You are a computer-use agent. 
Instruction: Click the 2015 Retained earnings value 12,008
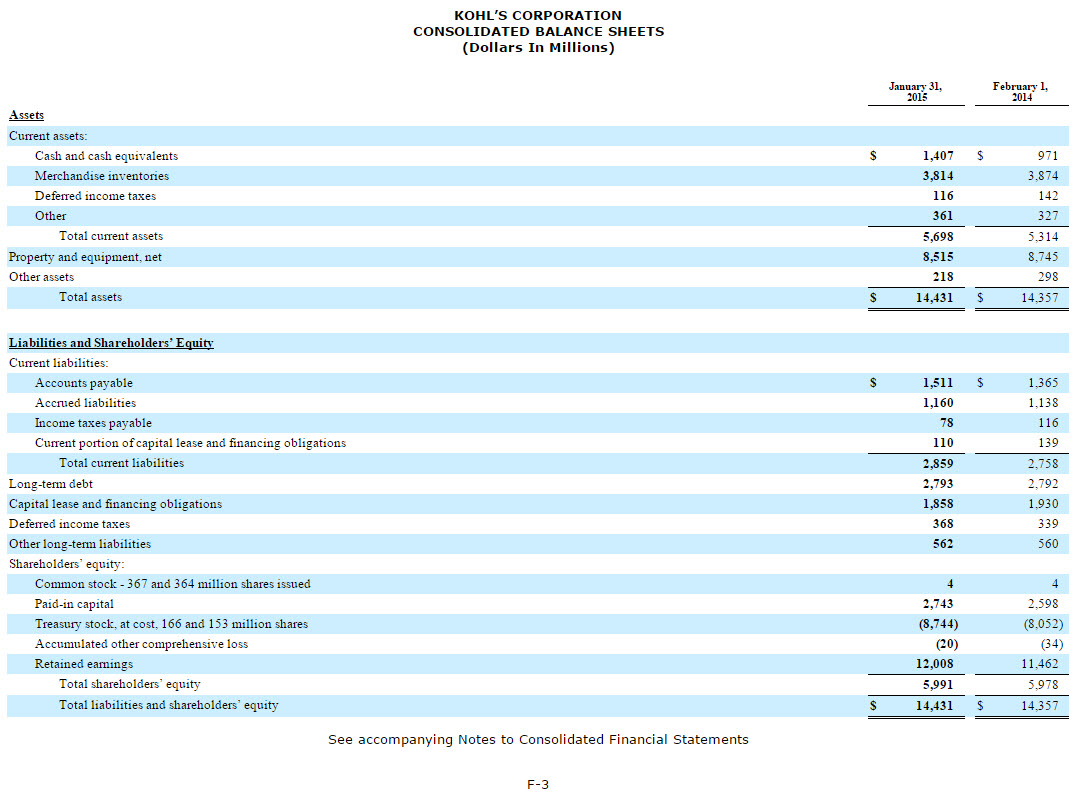click(934, 664)
